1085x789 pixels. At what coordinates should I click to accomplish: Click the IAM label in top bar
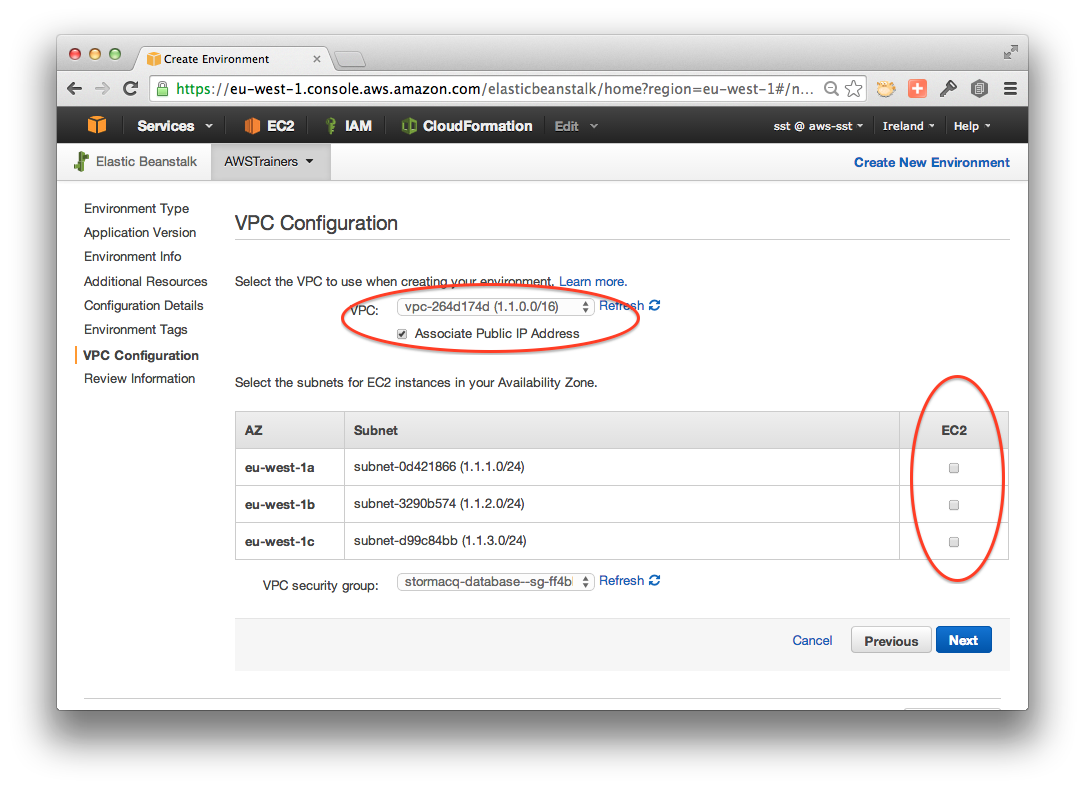[358, 126]
